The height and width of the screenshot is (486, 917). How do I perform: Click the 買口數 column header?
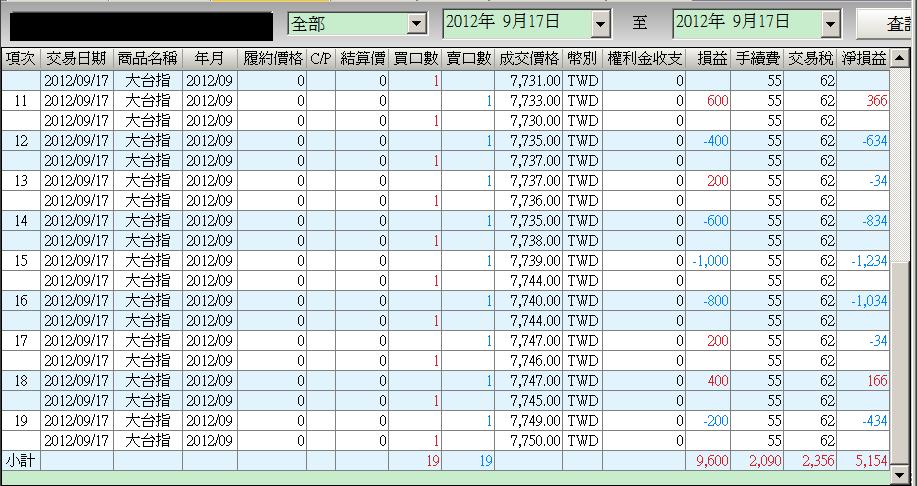point(415,58)
